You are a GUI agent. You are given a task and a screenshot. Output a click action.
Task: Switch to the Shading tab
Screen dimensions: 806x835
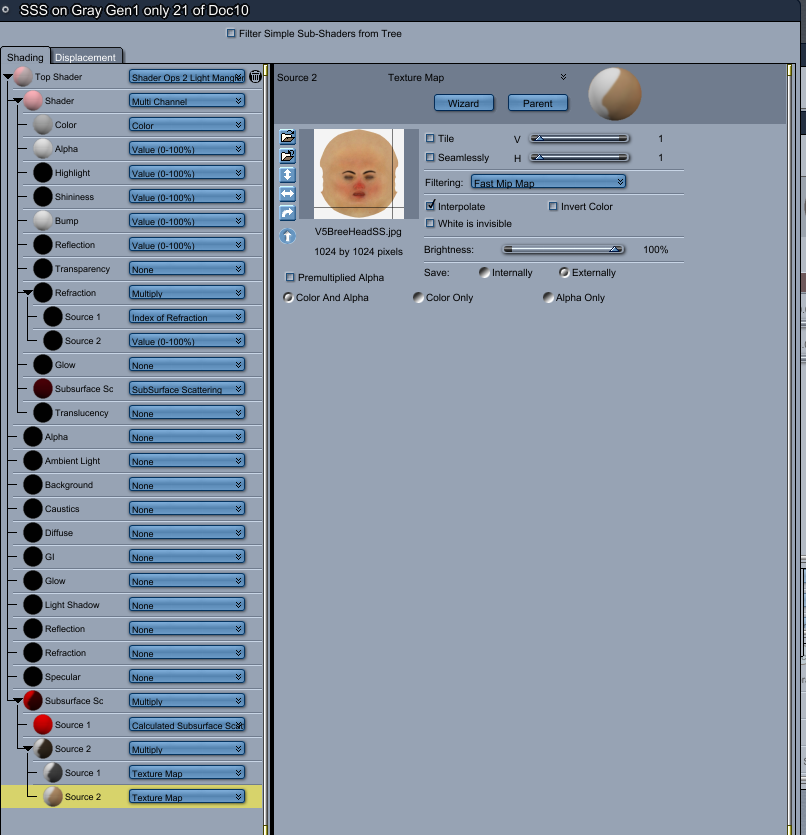[25, 56]
